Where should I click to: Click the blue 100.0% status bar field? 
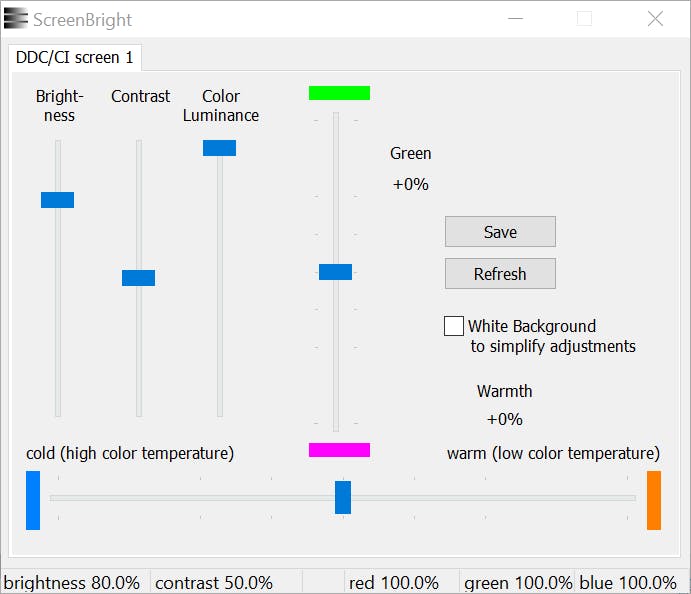coord(628,583)
